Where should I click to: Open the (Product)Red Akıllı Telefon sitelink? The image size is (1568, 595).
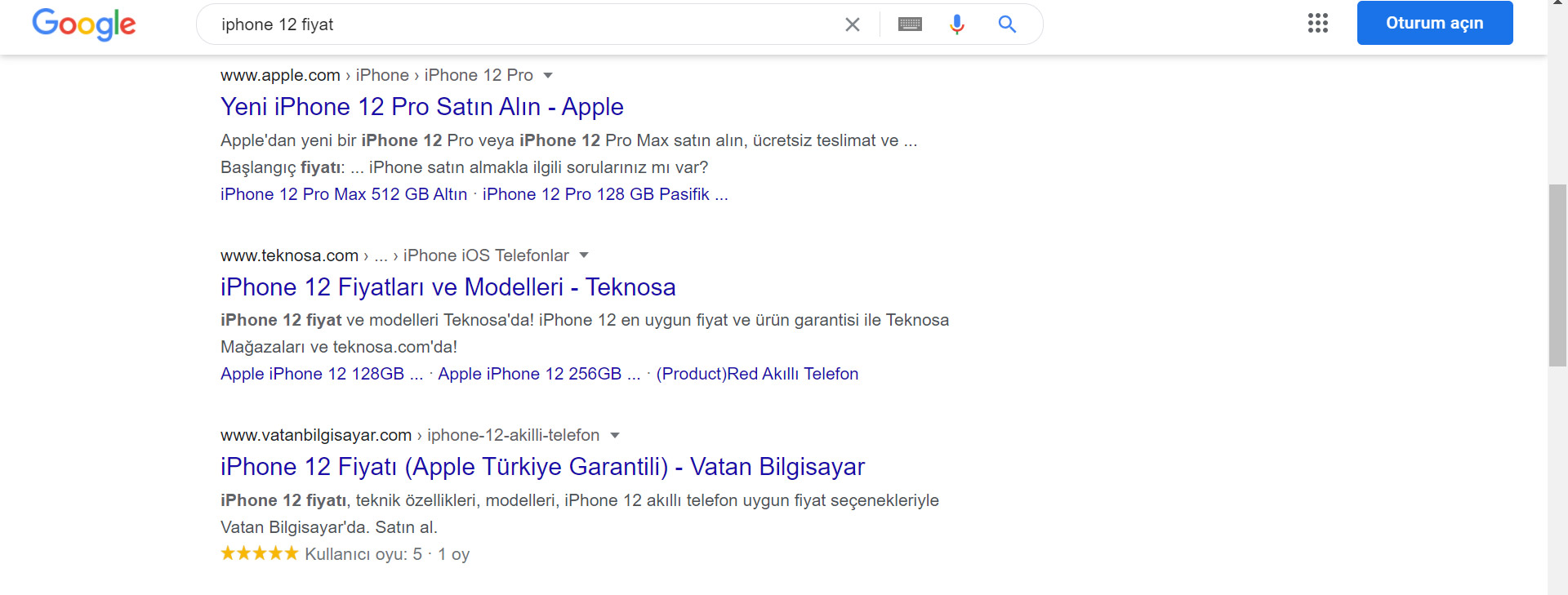coord(758,374)
